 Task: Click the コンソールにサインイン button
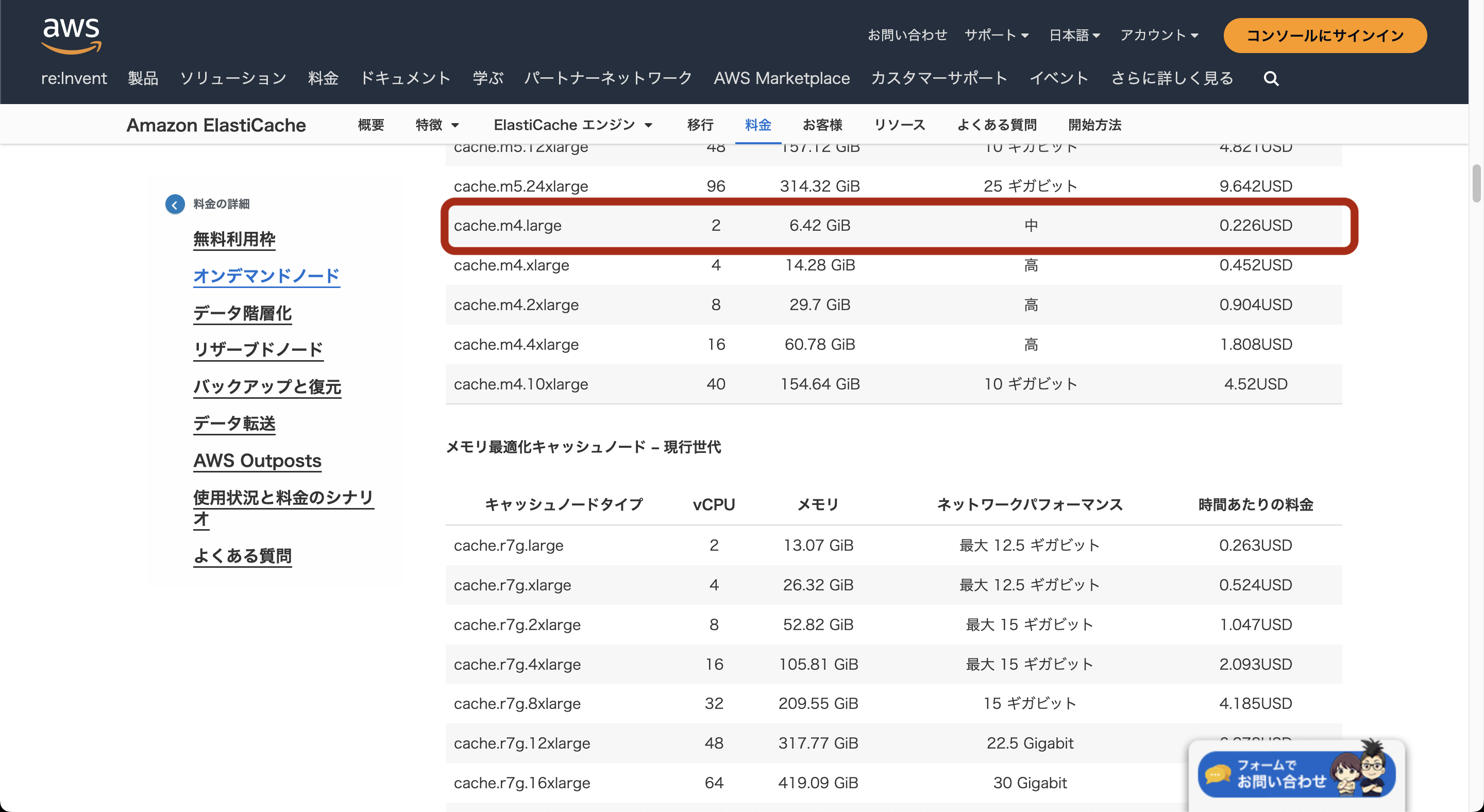1324,35
